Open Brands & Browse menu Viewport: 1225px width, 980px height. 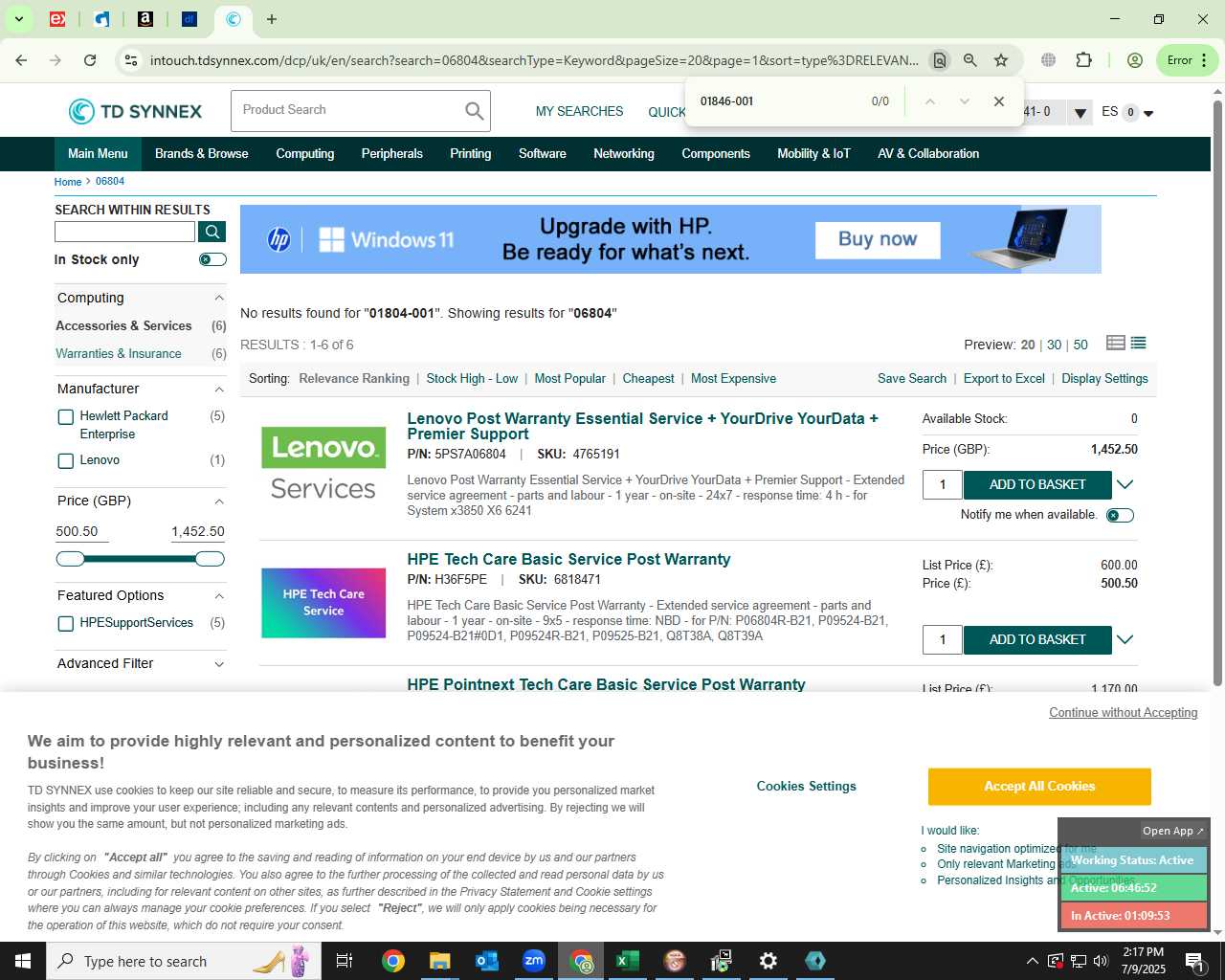202,154
